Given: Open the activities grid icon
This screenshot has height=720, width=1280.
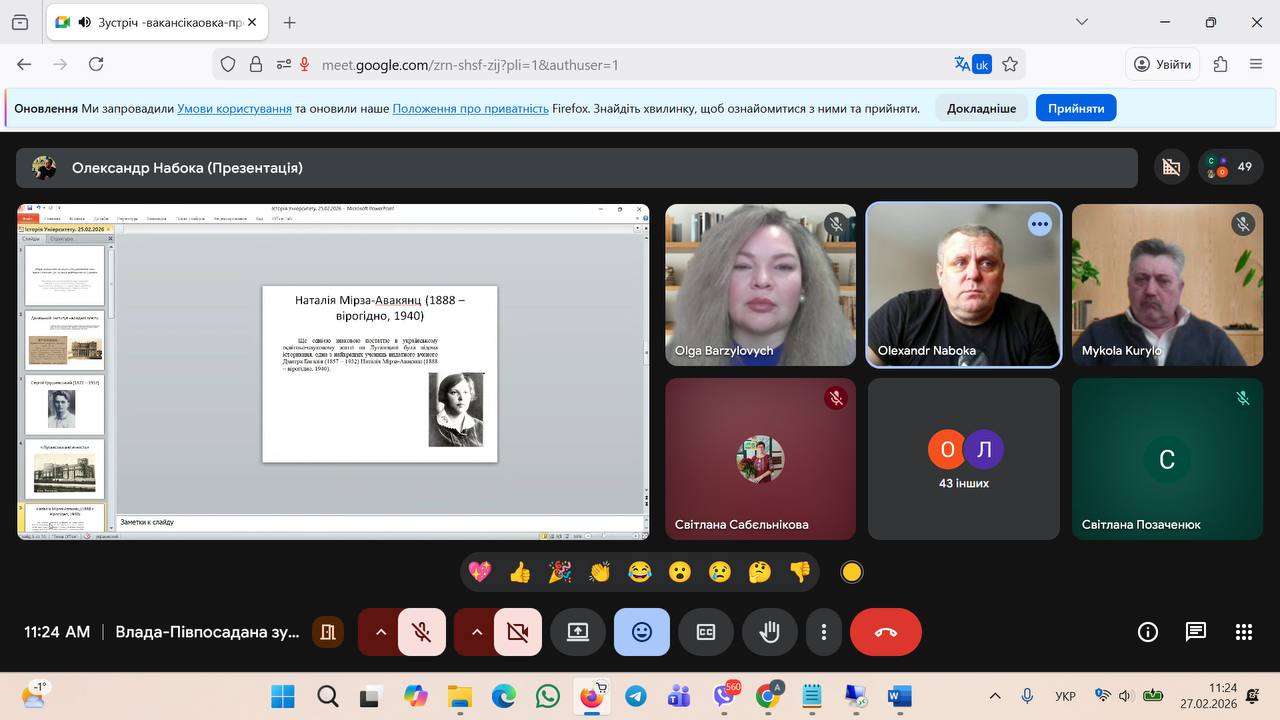Looking at the screenshot, I should tap(1243, 632).
